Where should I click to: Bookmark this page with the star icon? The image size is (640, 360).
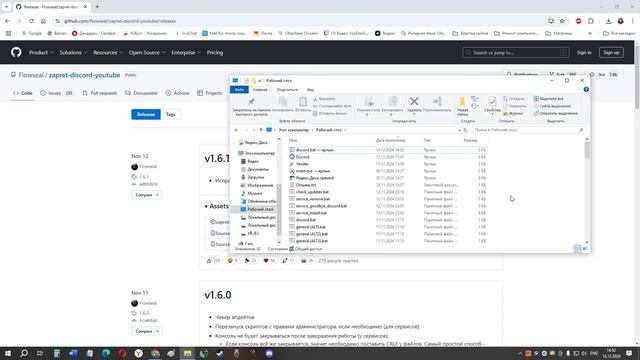pyautogui.click(x=562, y=21)
